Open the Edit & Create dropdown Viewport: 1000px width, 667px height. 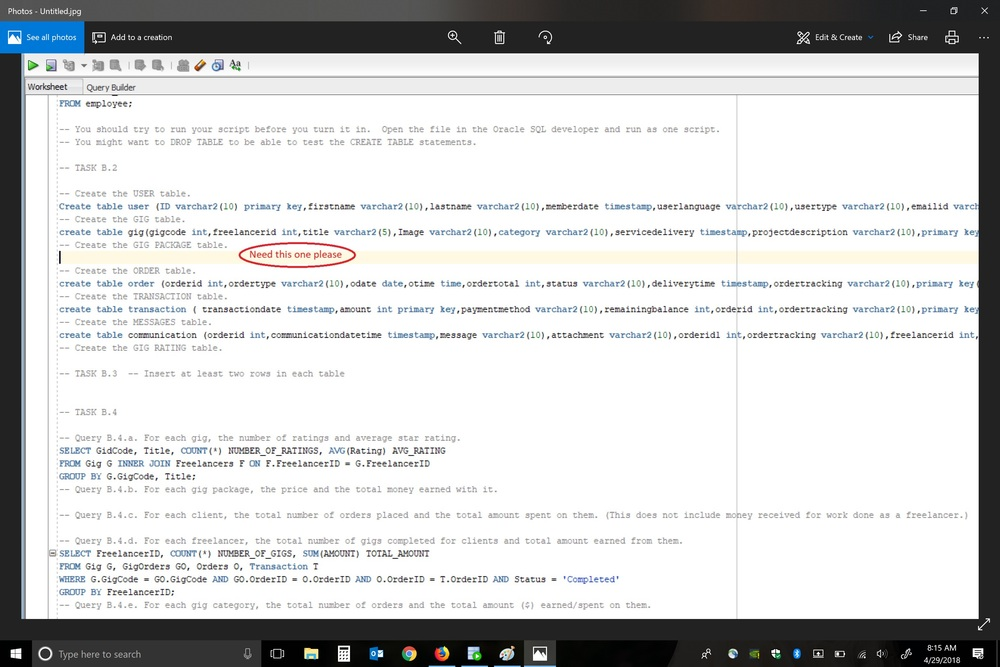pos(835,37)
